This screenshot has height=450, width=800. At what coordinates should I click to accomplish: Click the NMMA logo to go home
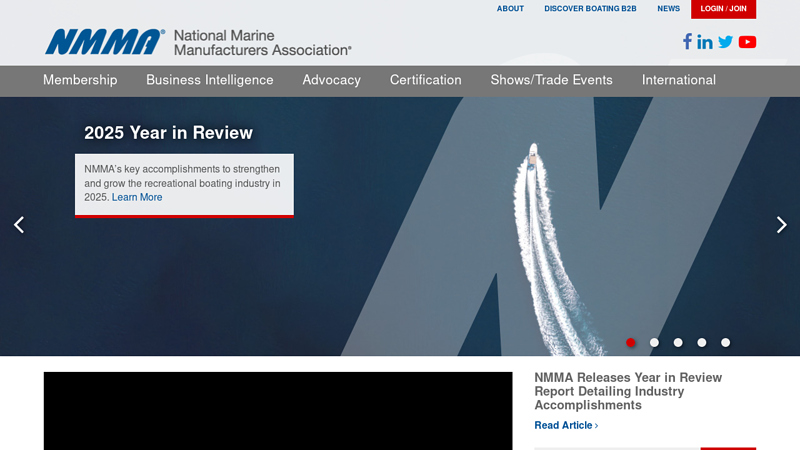105,42
